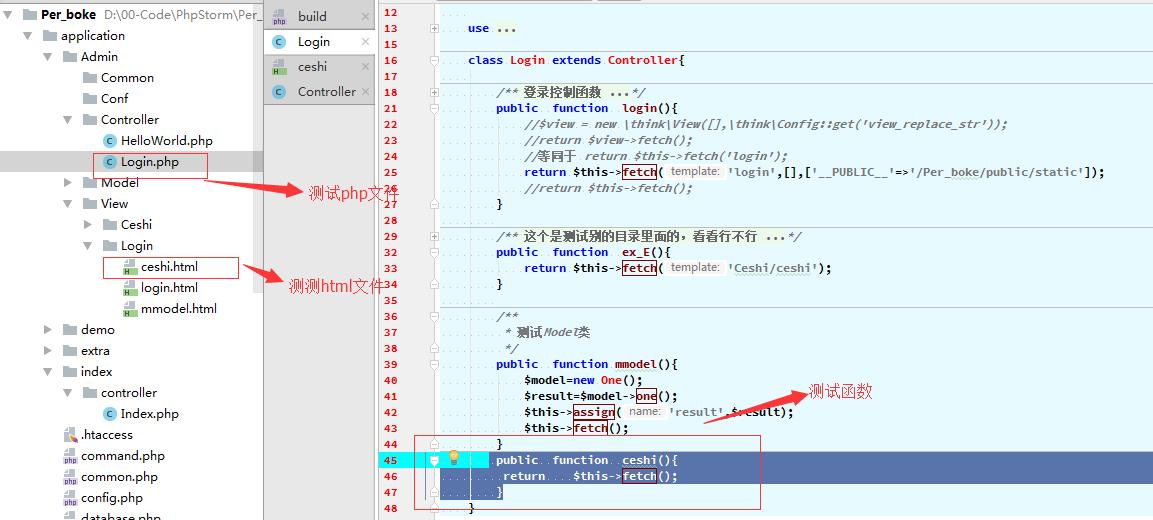Click the HelloWorld.php class icon in tree
The width and height of the screenshot is (1153, 520).
pos(110,141)
